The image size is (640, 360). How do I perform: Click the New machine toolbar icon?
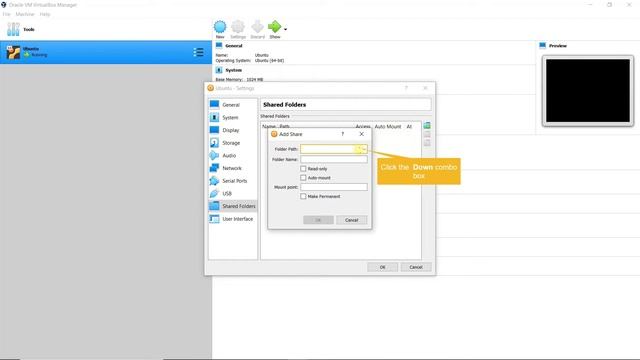pos(220,27)
